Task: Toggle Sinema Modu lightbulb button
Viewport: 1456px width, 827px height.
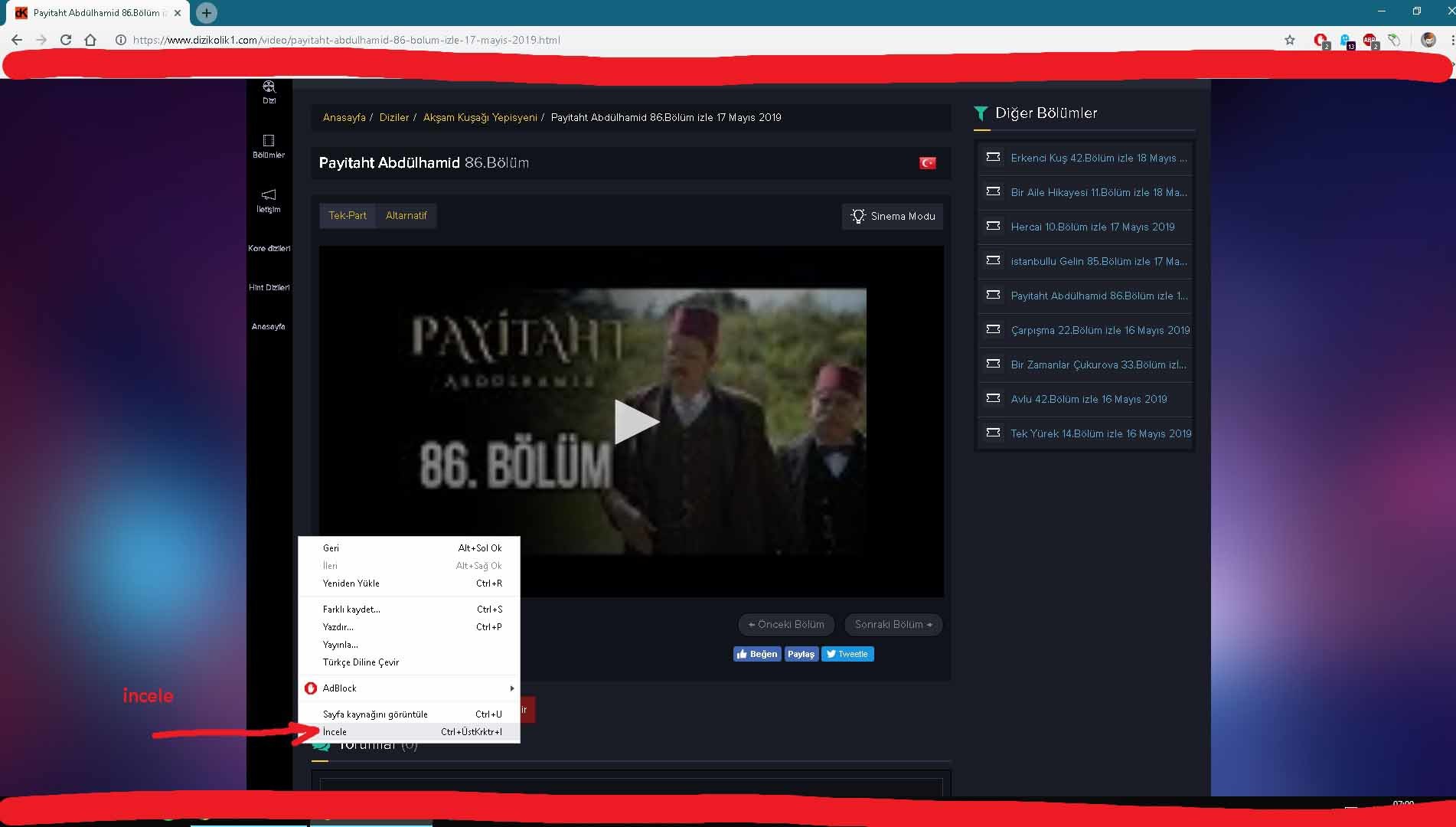Action: coord(893,216)
